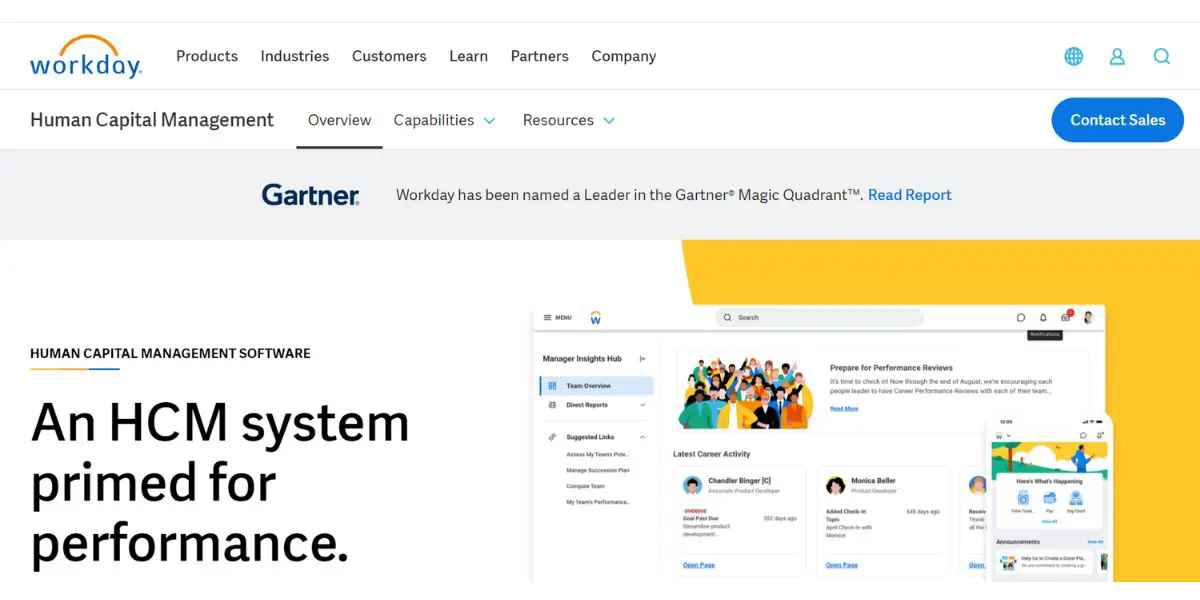Select the Overview tab
The height and width of the screenshot is (600, 1200).
coord(340,120)
